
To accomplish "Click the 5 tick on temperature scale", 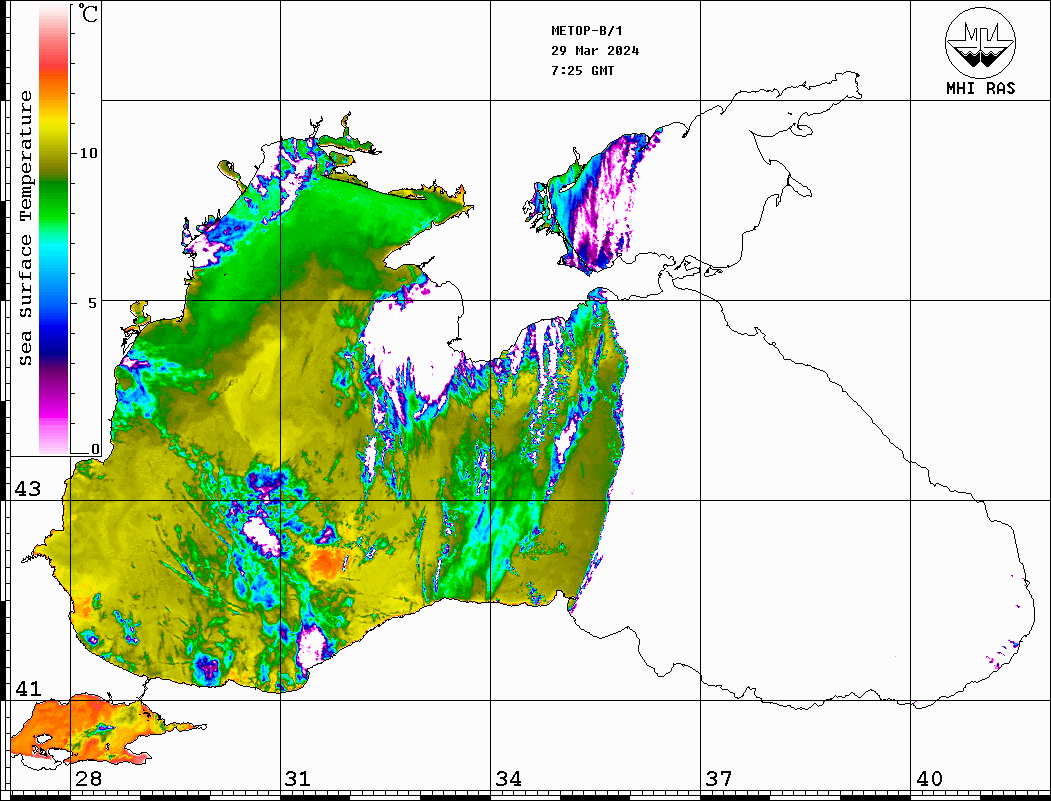I will pos(93,303).
